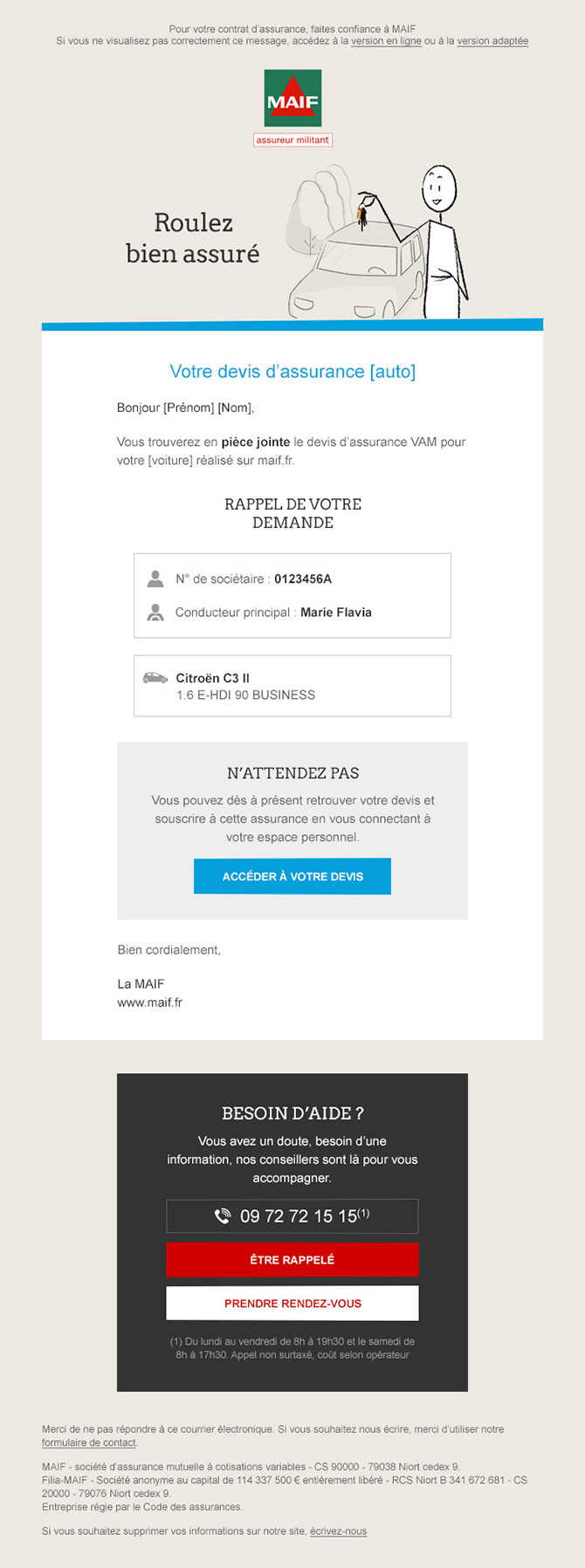Click the Citroën car icon
The width and height of the screenshot is (585, 1568).
[155, 678]
